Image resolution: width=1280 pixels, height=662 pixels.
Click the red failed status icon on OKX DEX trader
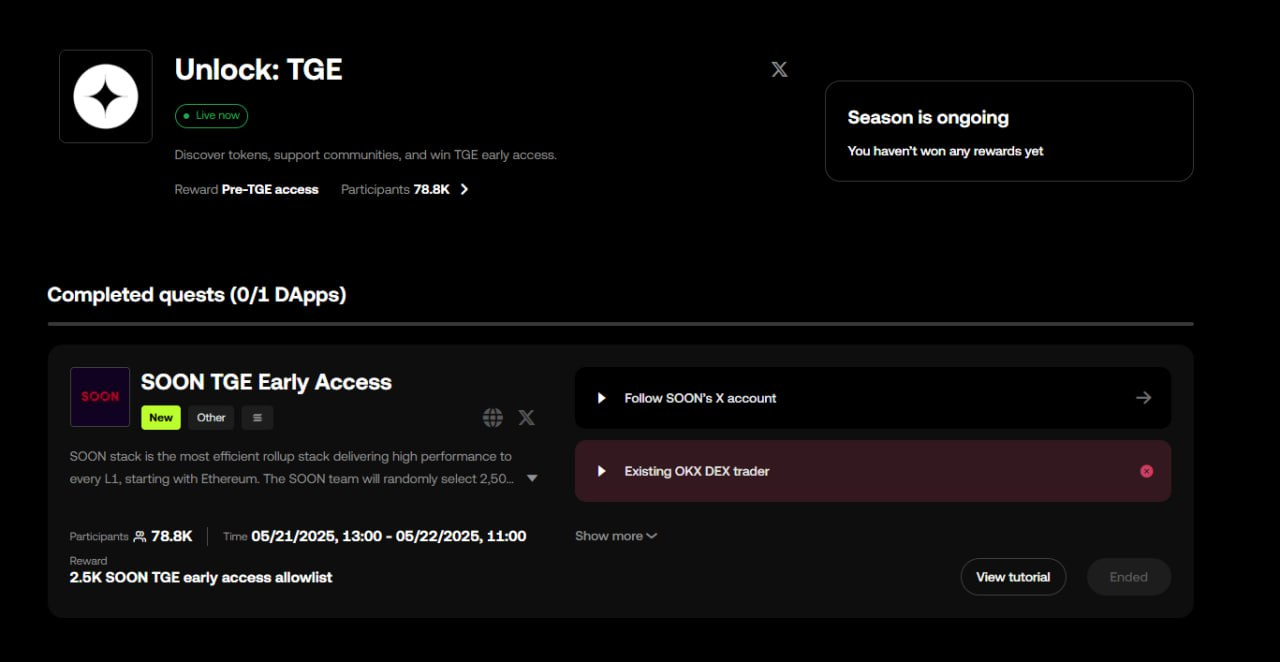click(1147, 471)
